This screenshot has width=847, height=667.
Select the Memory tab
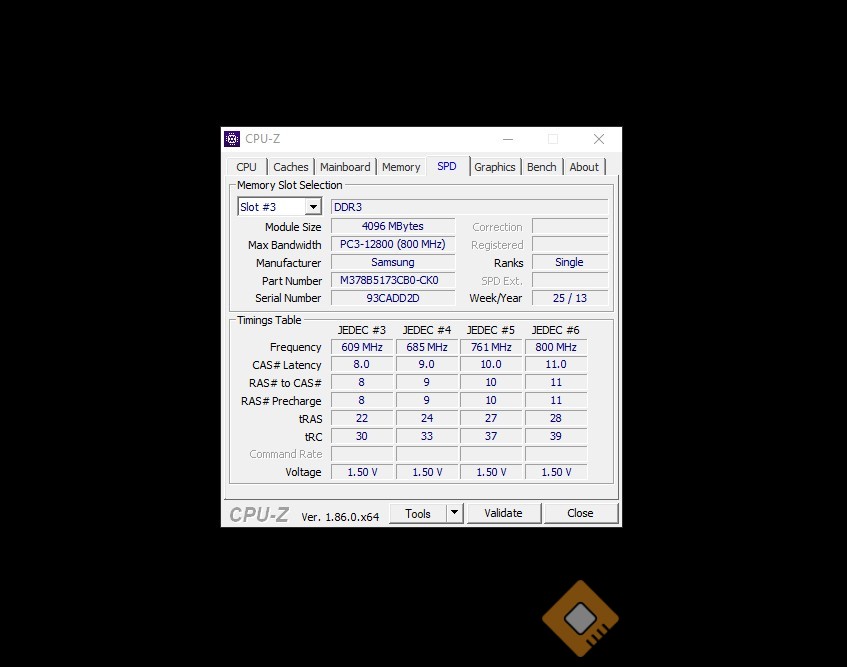[x=401, y=167]
